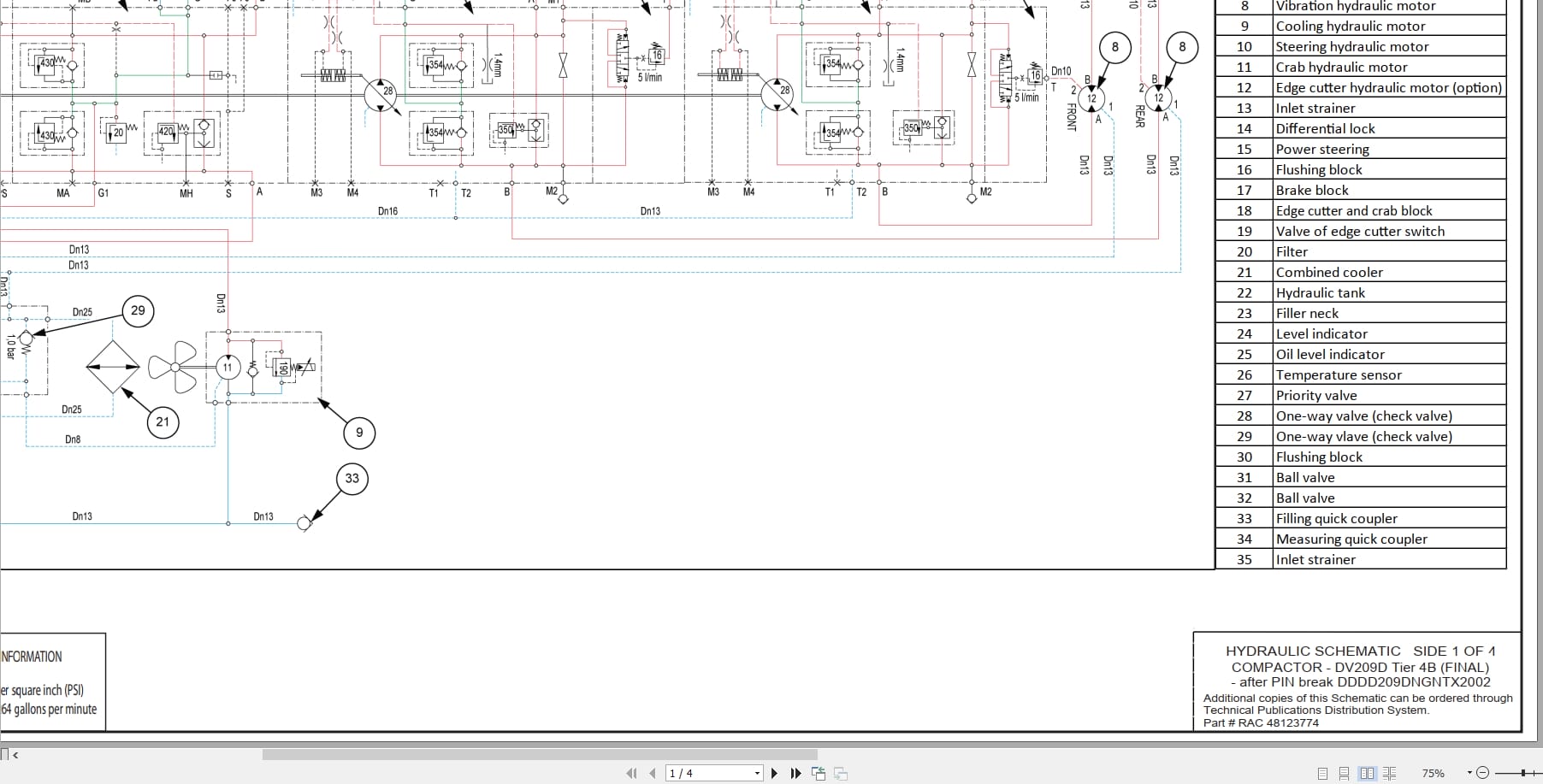Screen dimensions: 1543x784
Task: Select the next view icon
Action: pyautogui.click(x=842, y=773)
